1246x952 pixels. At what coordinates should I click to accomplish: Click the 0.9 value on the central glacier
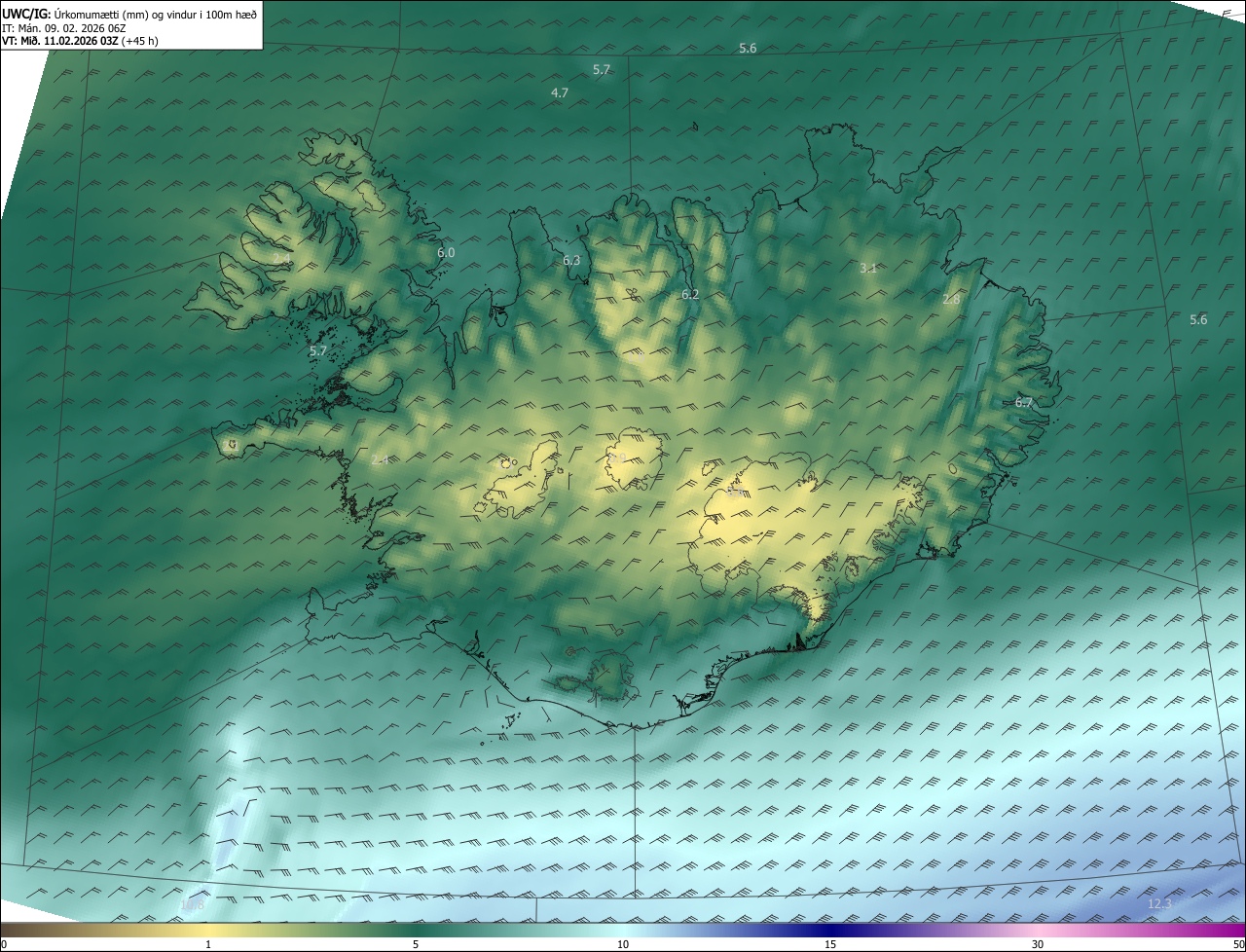click(616, 458)
